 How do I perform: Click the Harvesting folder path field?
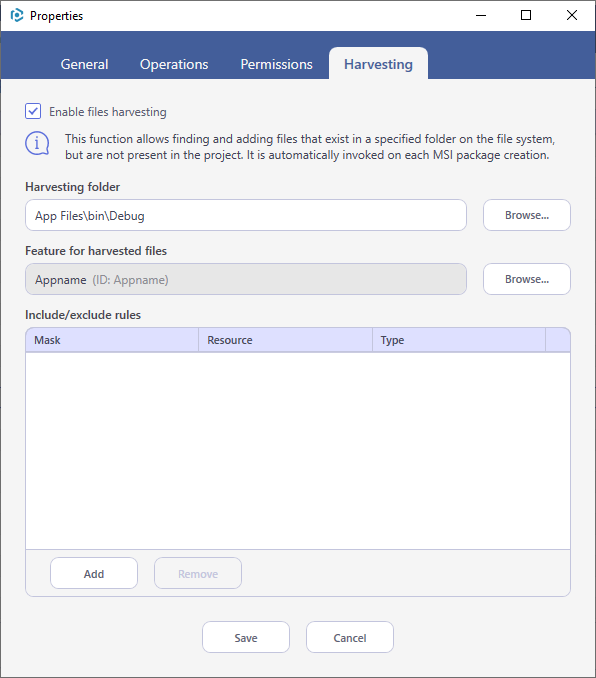point(246,215)
